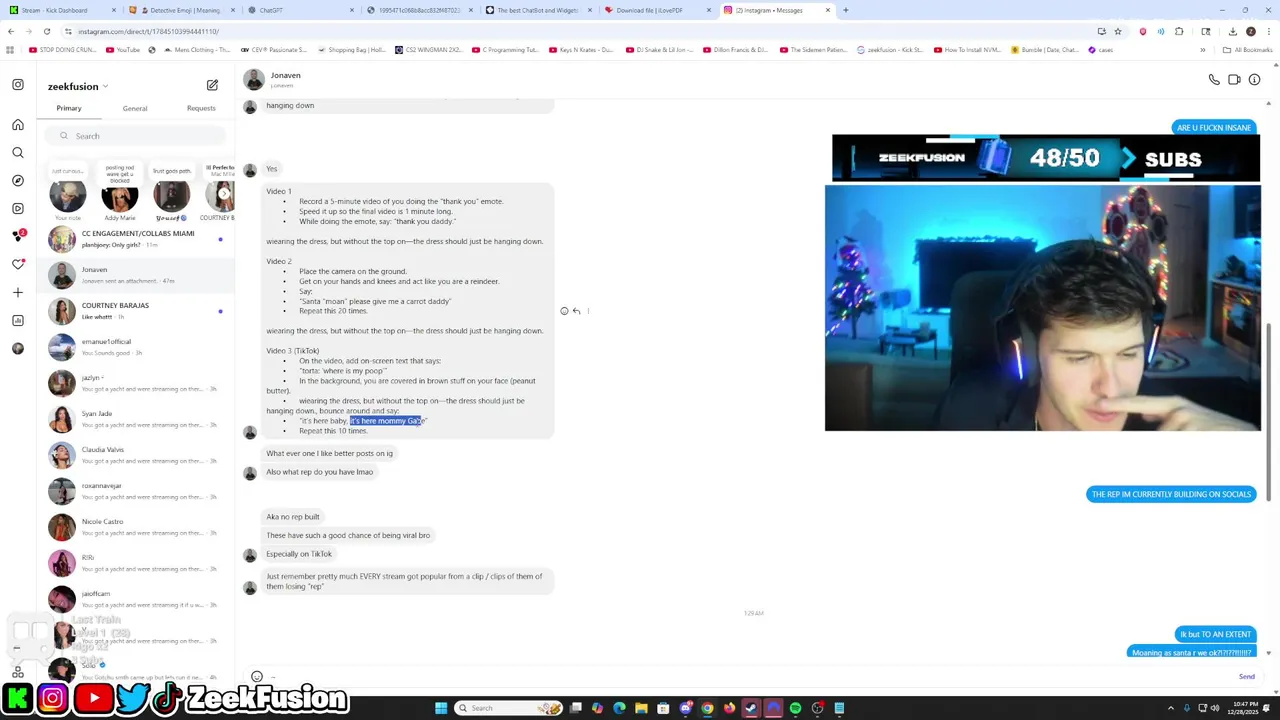Switch to Stream - Kick Dashboard tab

pyautogui.click(x=61, y=10)
